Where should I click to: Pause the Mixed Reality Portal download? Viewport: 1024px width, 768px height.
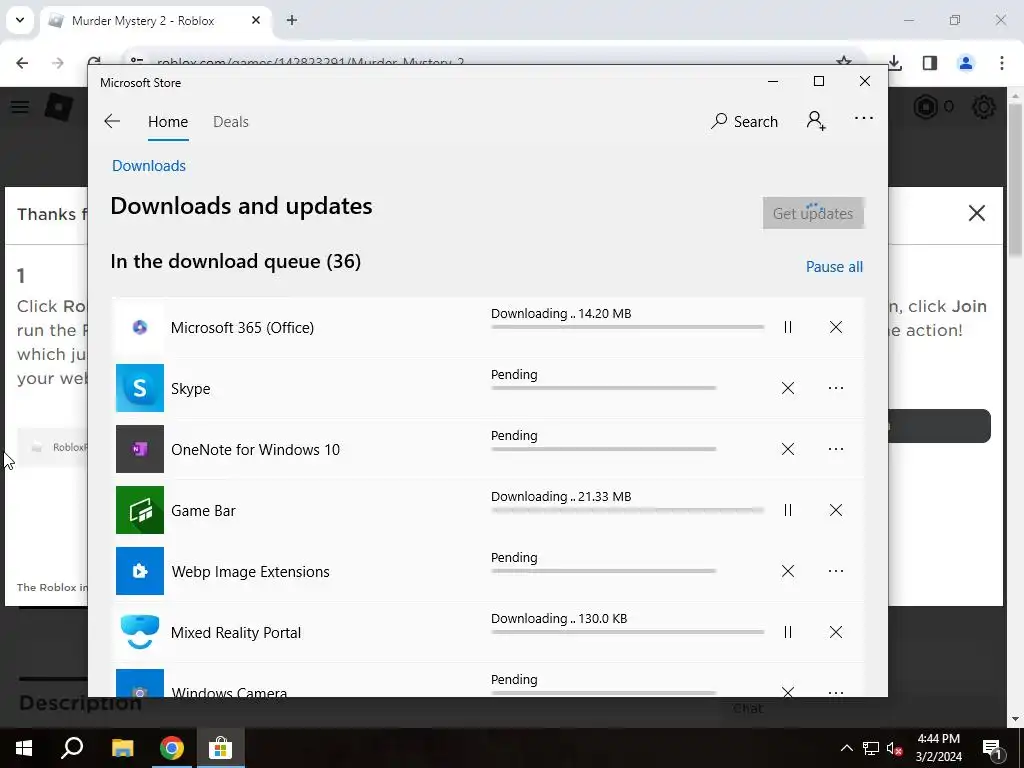(x=788, y=632)
